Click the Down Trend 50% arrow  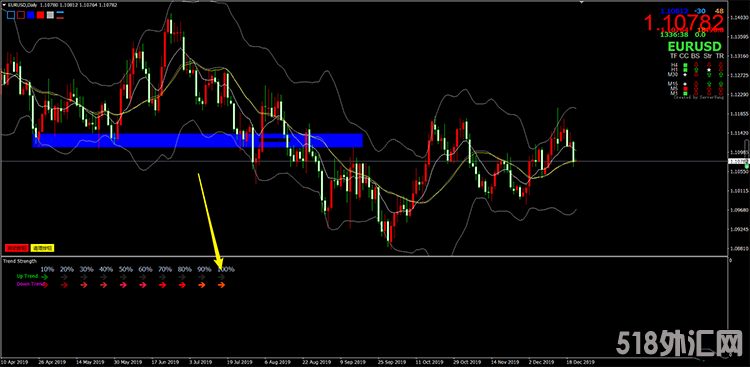123,285
